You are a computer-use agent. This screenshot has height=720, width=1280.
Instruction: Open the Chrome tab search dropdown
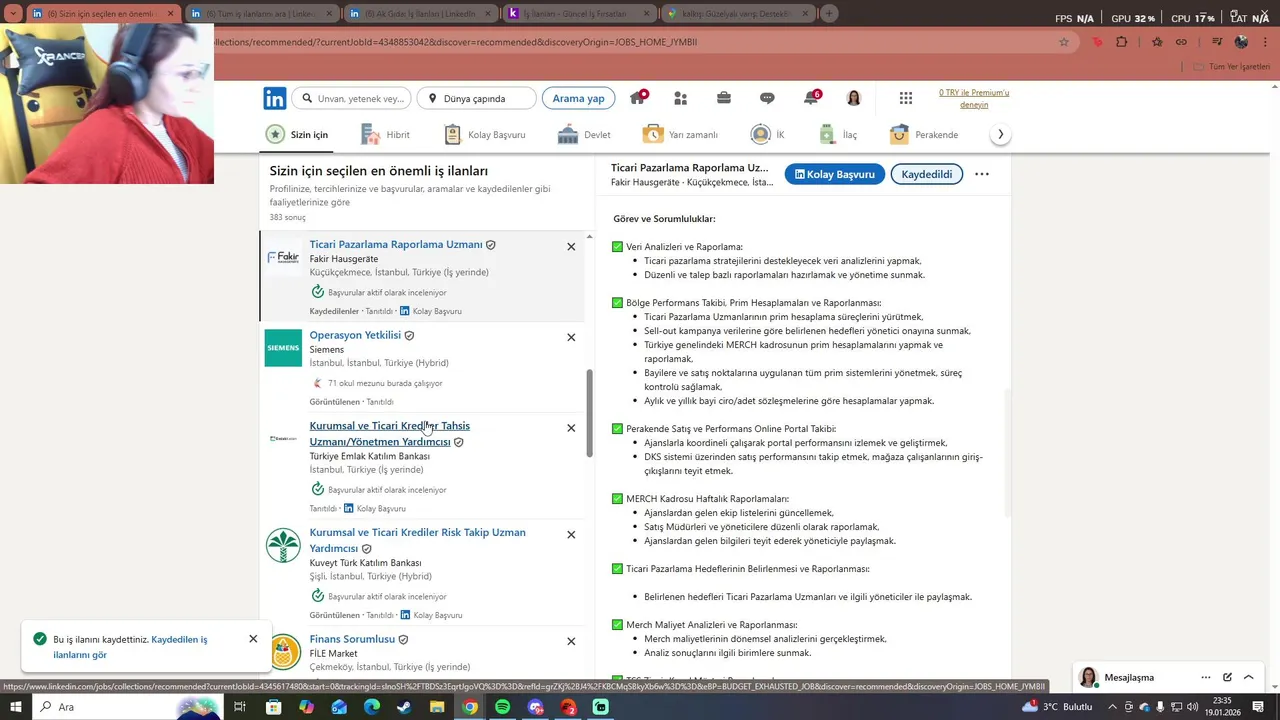[x=14, y=14]
